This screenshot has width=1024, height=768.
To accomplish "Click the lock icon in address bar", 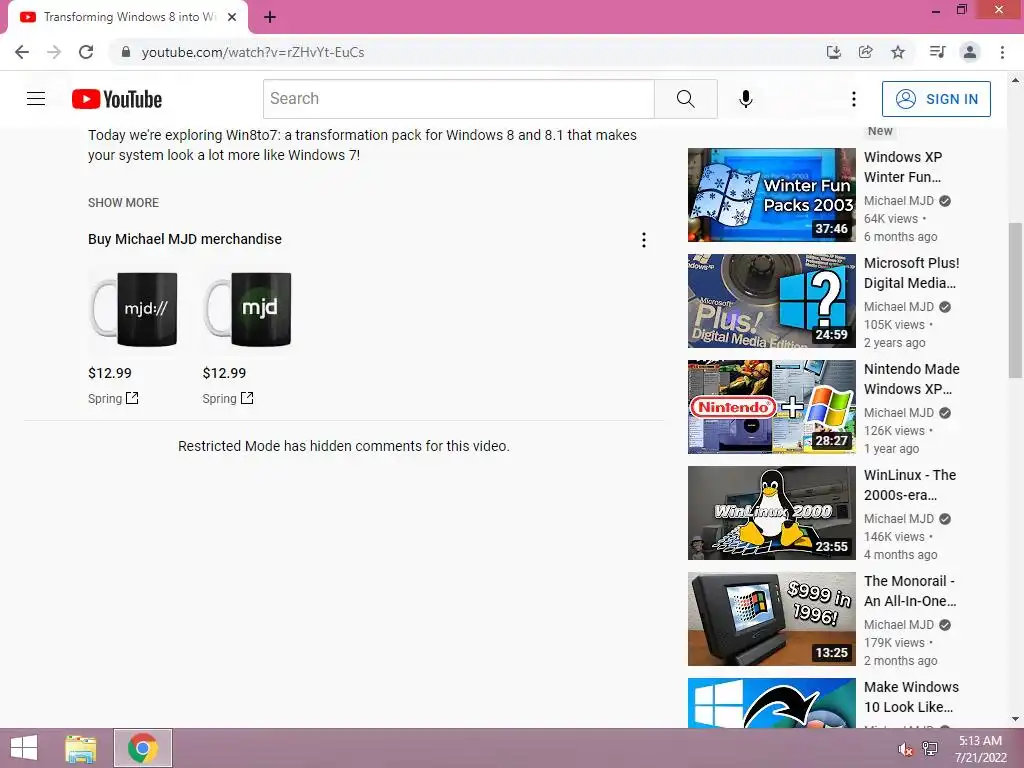I will 126,52.
